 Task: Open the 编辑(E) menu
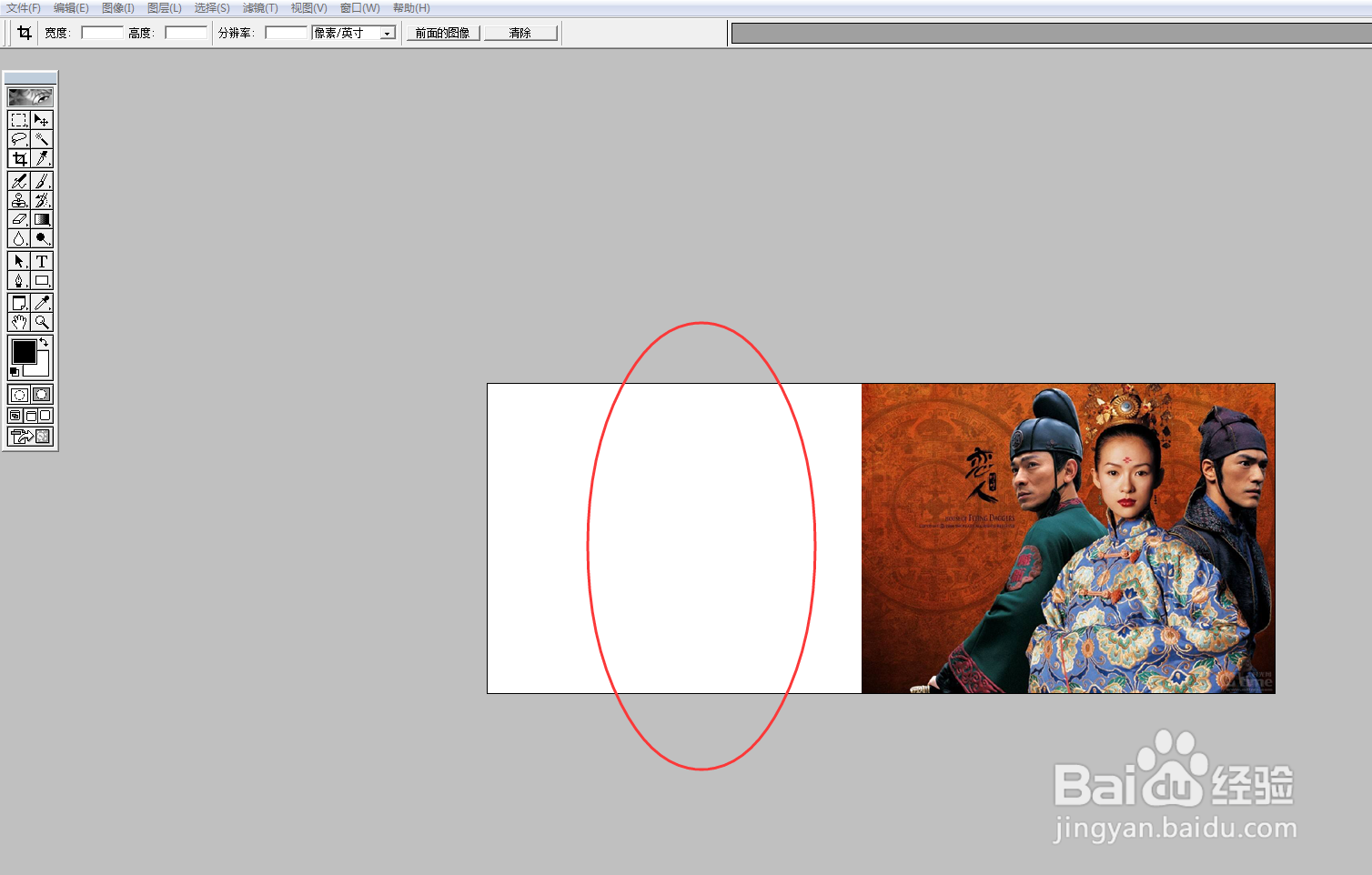pyautogui.click(x=71, y=8)
